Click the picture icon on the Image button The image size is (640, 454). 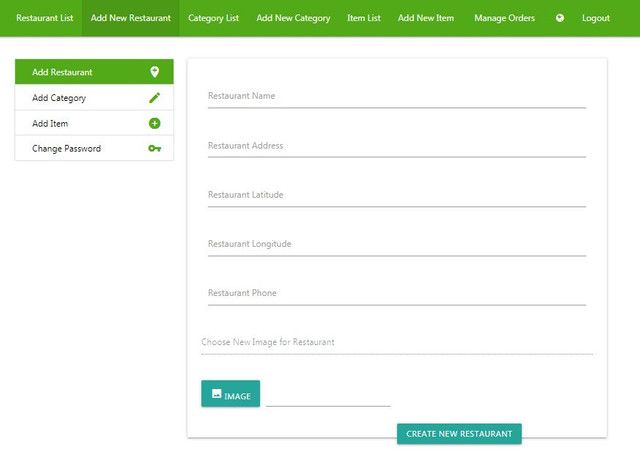pyautogui.click(x=216, y=394)
